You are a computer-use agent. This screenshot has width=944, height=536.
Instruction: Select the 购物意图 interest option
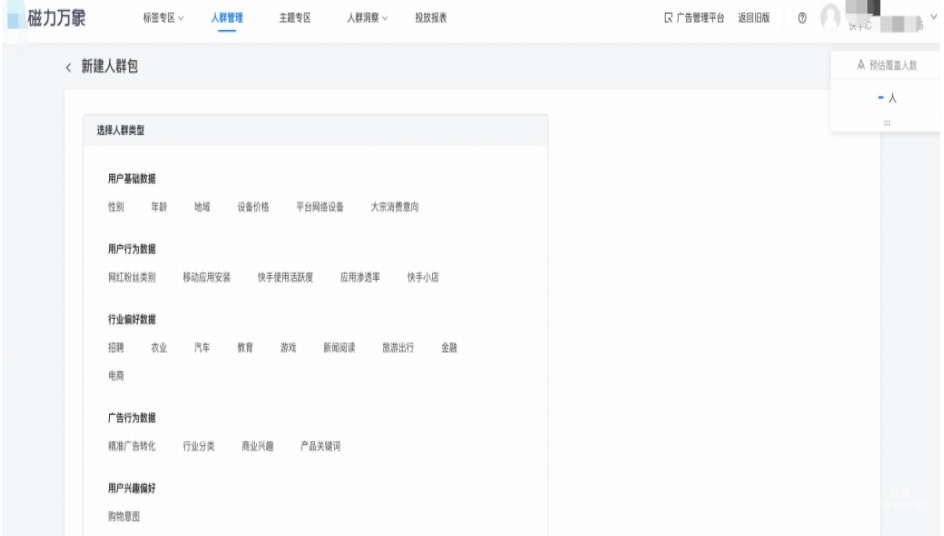tap(124, 516)
